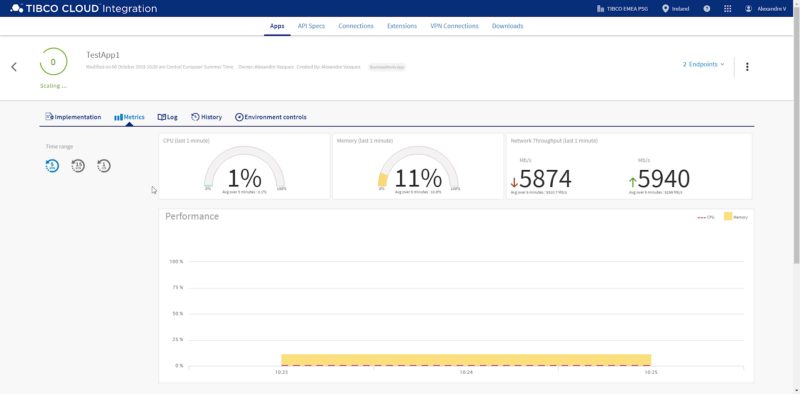Click the instance count circle showing 0
This screenshot has width=800, height=394.
(53, 62)
